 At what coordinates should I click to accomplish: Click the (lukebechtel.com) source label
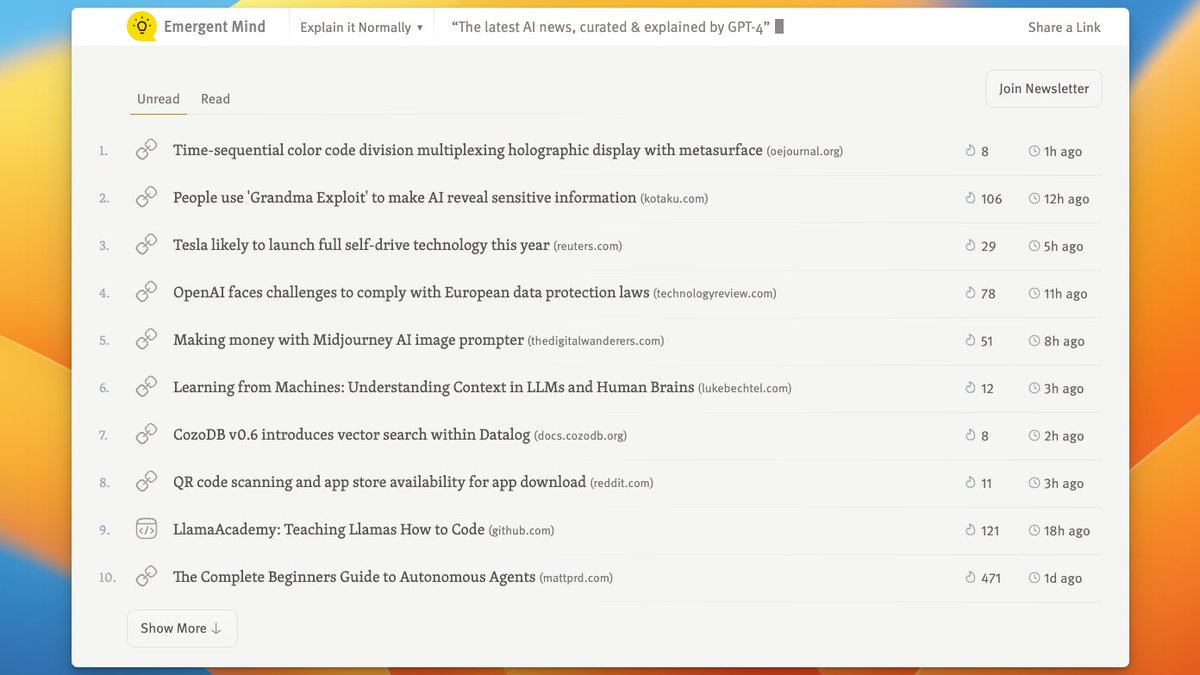click(745, 389)
